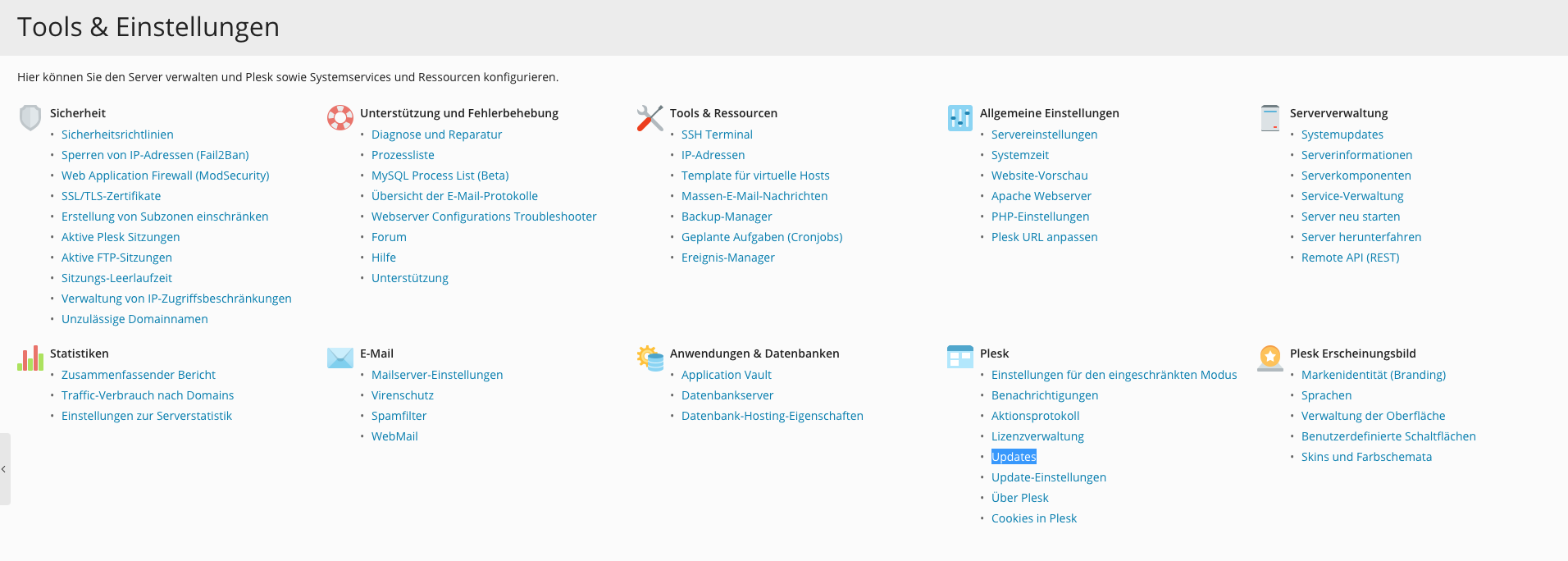Choose Server neu starten
This screenshot has height=561, width=1568.
coord(1351,217)
